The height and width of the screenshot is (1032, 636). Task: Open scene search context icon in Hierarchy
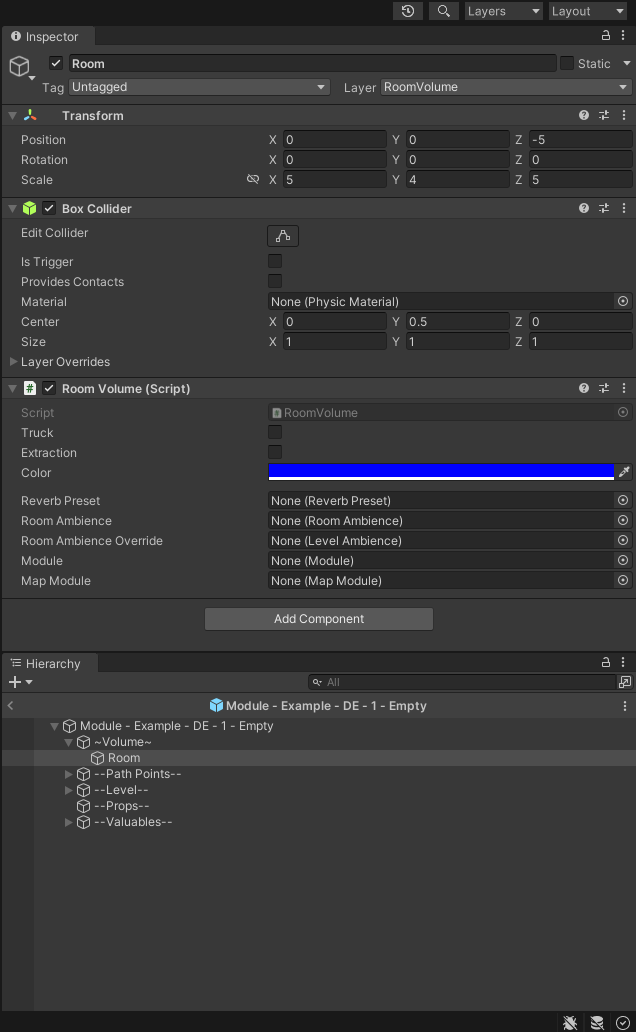pyautogui.click(x=625, y=683)
